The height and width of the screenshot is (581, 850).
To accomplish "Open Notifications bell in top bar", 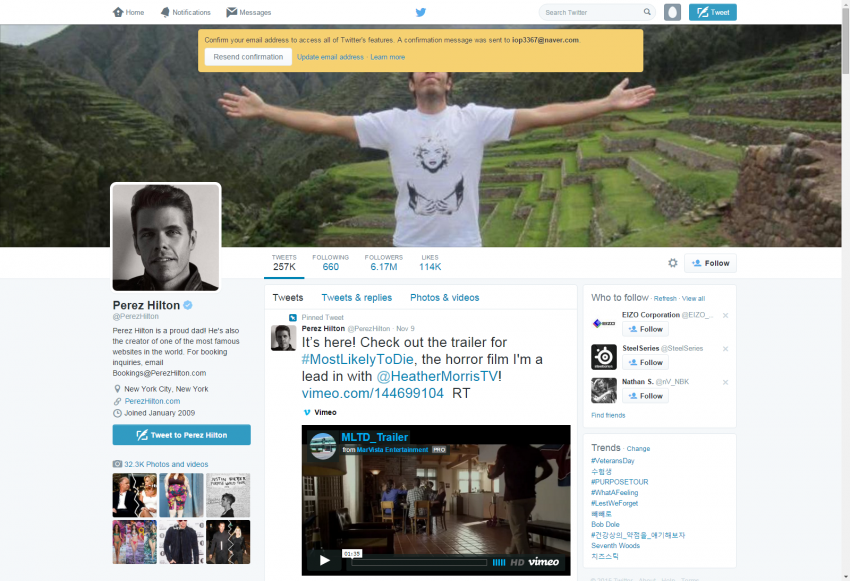I will (165, 12).
